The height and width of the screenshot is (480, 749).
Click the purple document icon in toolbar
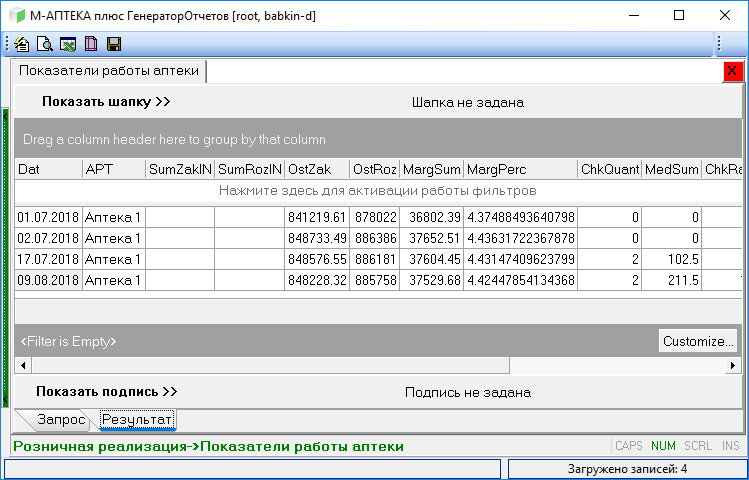pos(90,44)
